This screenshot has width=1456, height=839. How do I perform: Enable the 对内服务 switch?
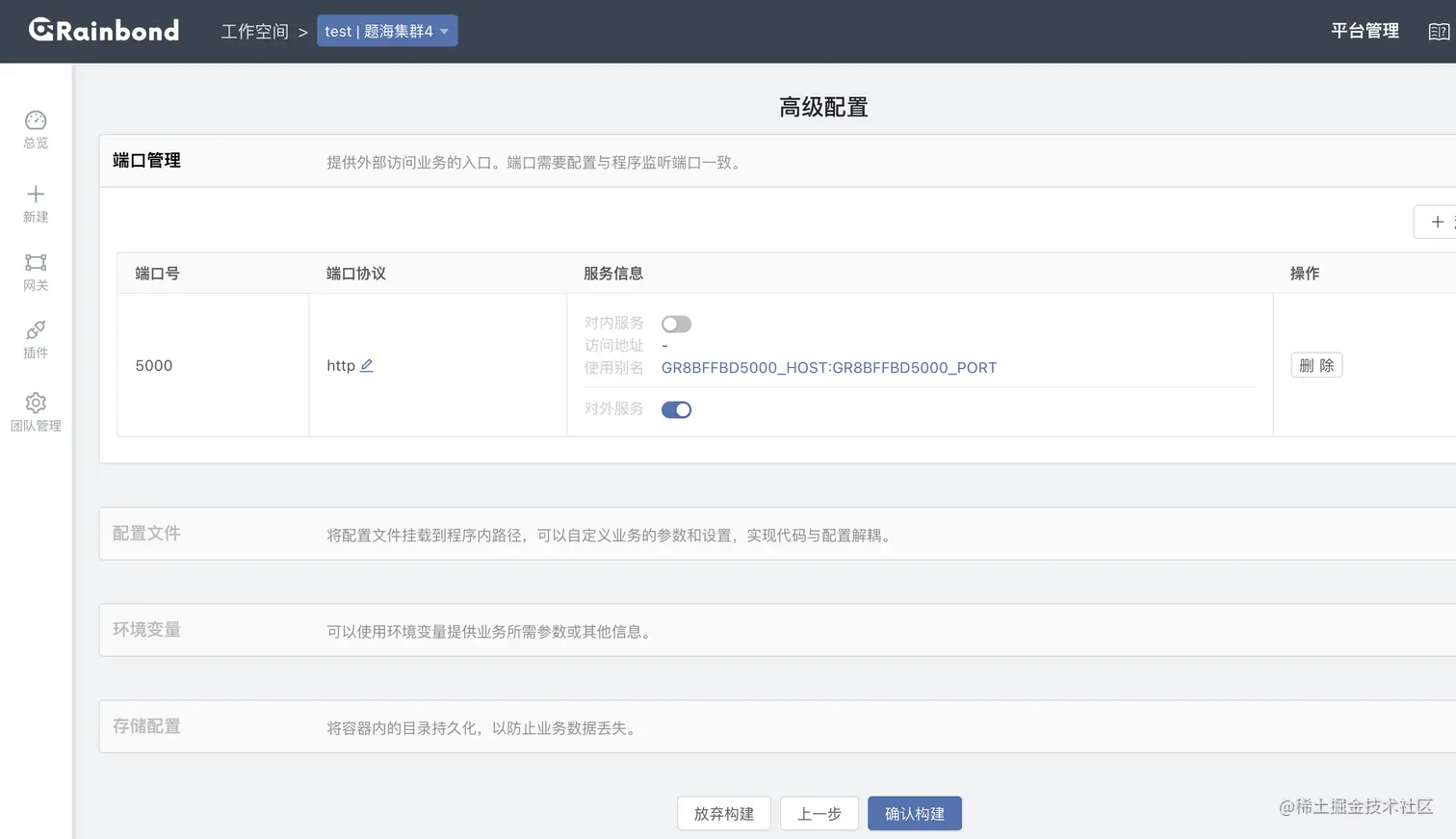click(x=676, y=324)
